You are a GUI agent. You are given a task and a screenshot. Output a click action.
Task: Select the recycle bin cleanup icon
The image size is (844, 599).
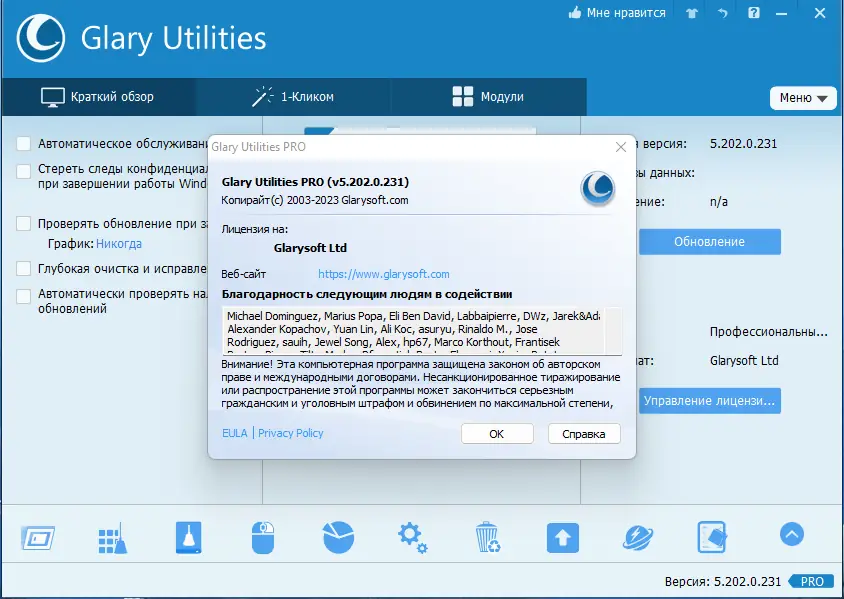point(487,537)
